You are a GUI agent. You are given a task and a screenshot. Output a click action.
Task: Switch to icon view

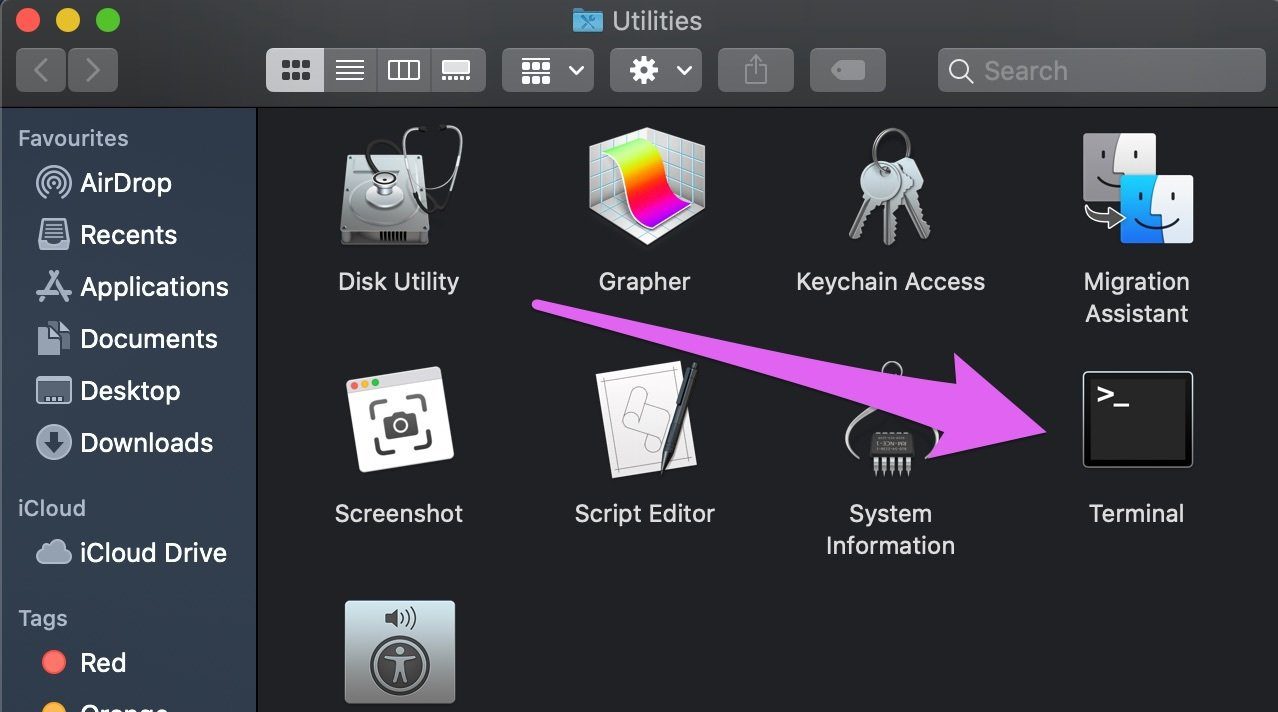[295, 70]
